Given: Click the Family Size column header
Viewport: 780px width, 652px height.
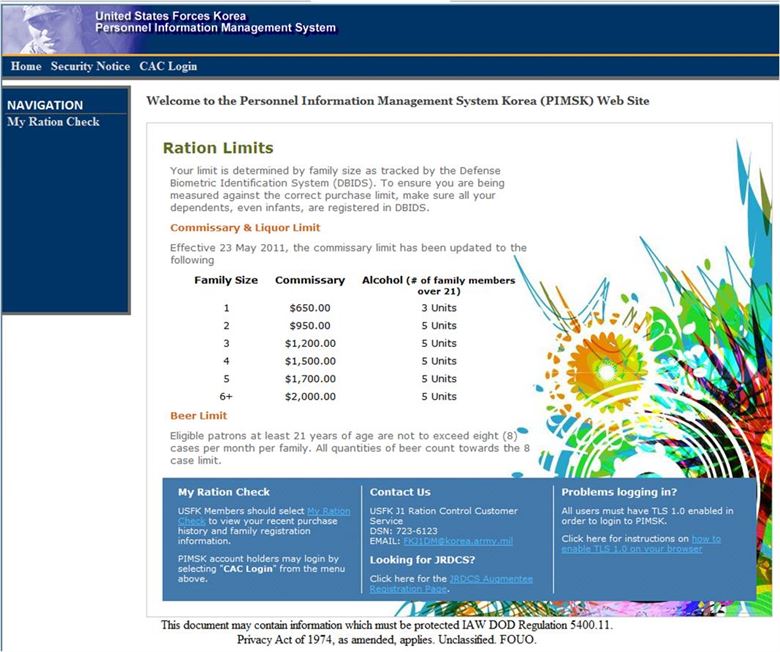Looking at the screenshot, I should click(226, 280).
